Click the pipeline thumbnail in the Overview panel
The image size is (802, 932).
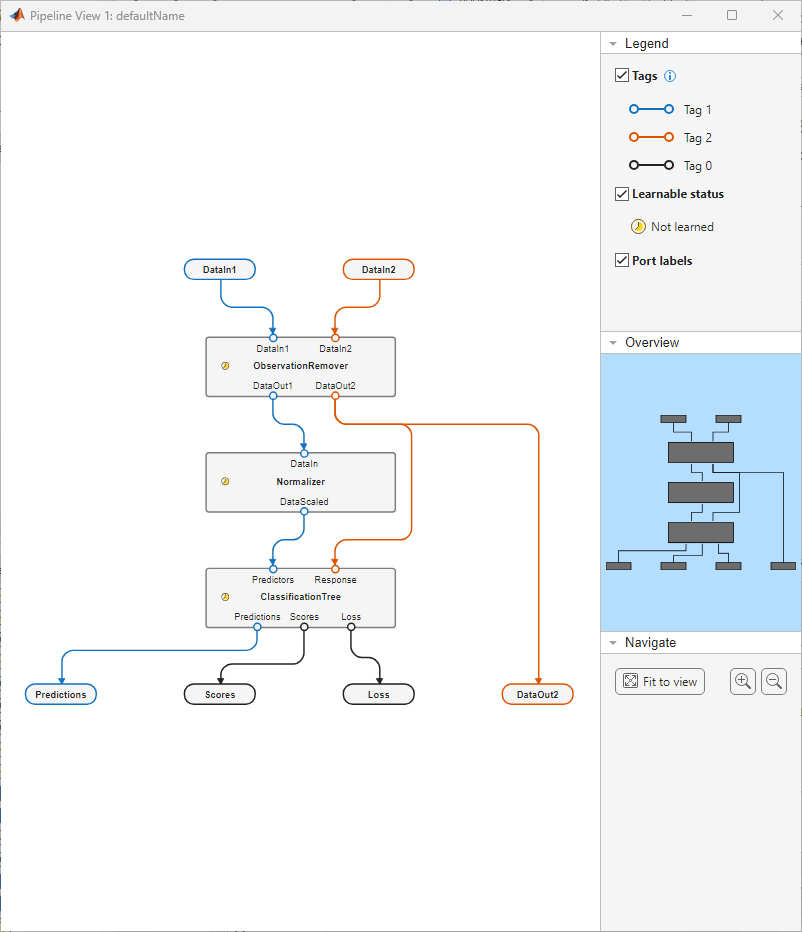[x=700, y=490]
